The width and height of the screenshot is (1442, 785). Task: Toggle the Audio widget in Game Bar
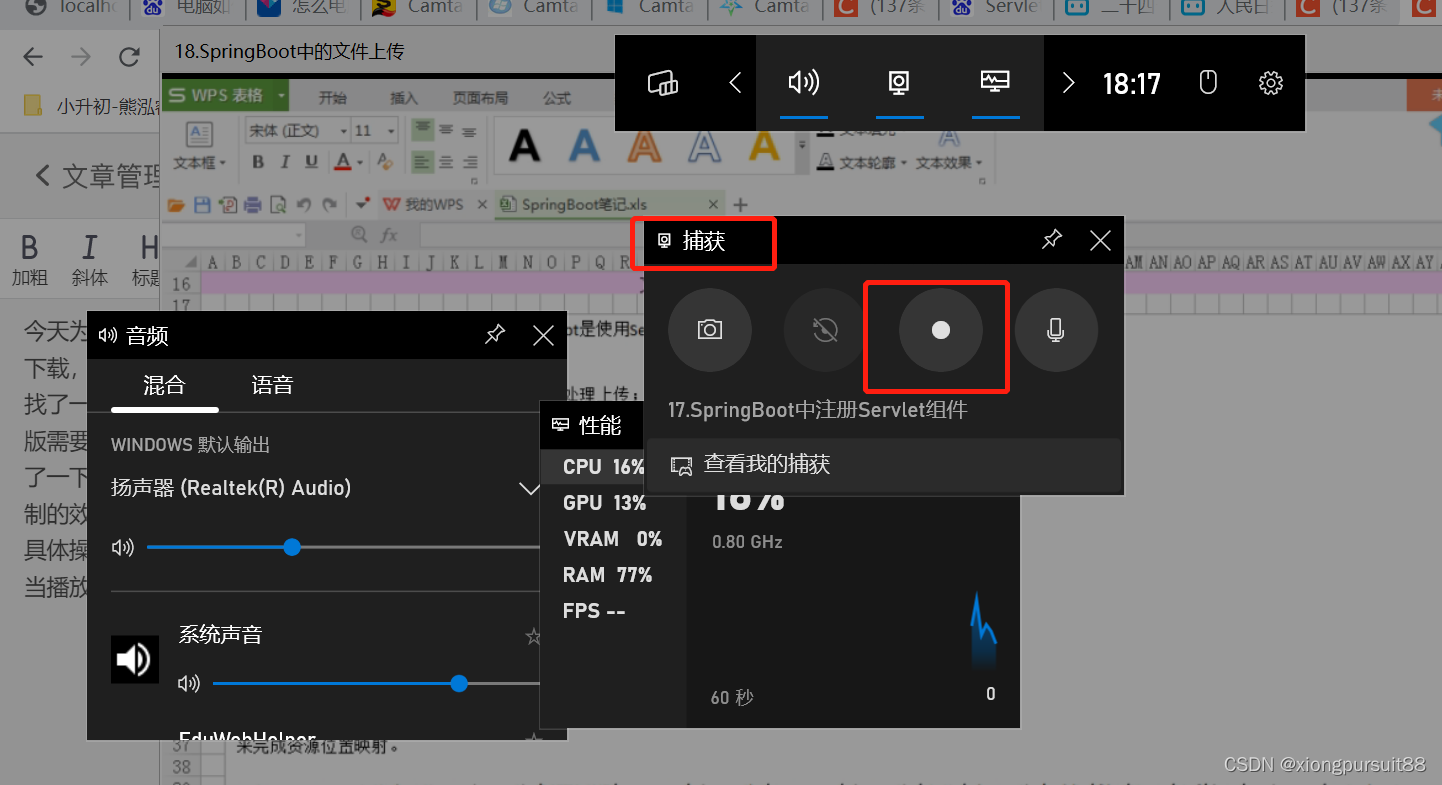804,83
